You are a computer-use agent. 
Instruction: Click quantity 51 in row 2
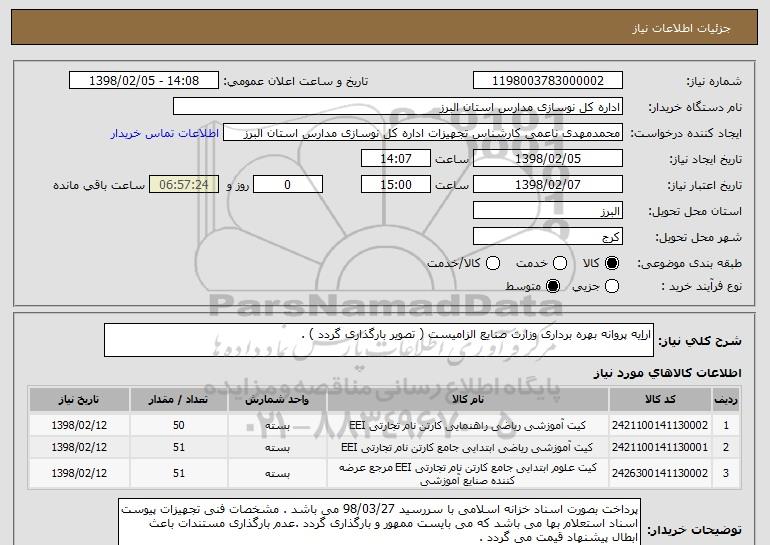[x=179, y=447]
